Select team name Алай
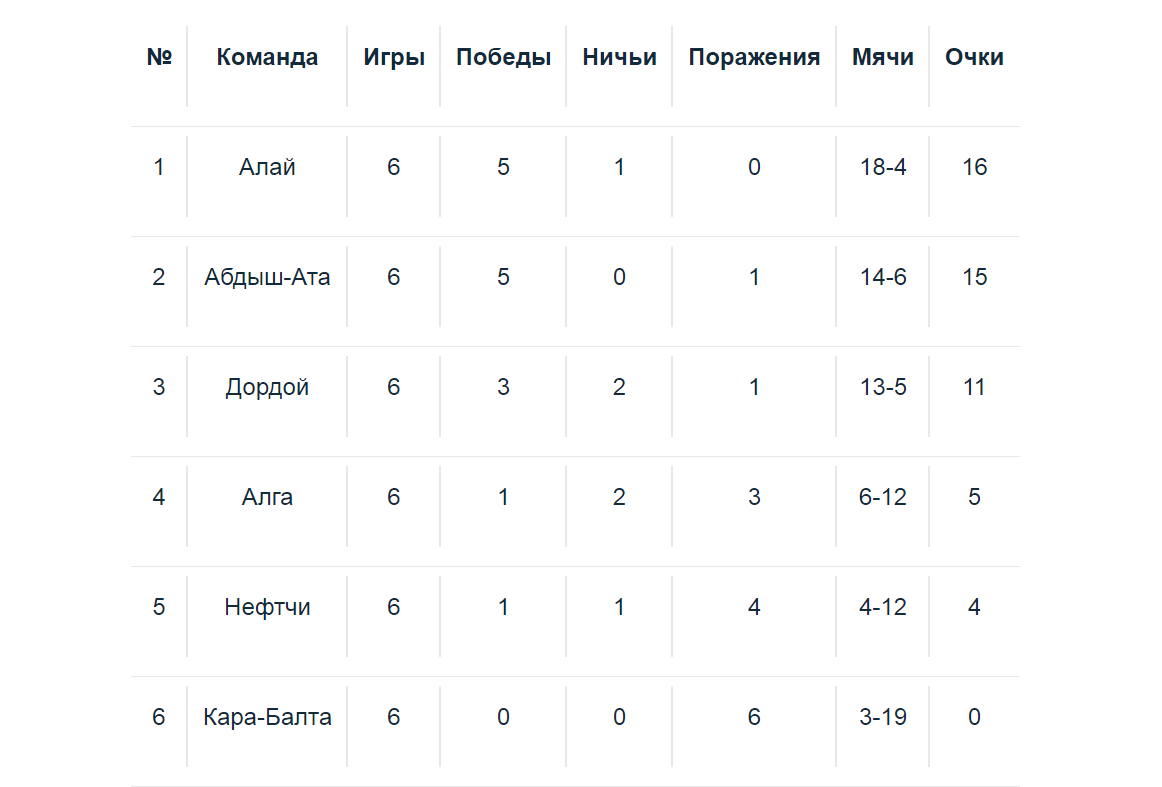This screenshot has height=787, width=1162. pos(267,167)
